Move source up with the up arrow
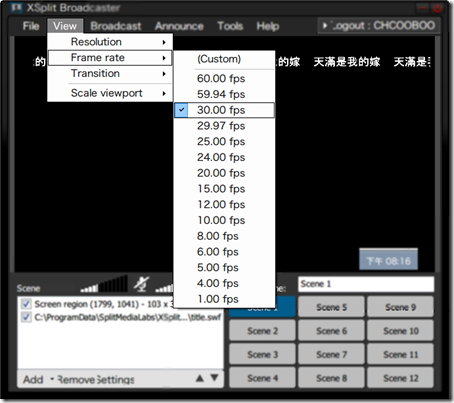This screenshot has width=454, height=403. click(200, 378)
